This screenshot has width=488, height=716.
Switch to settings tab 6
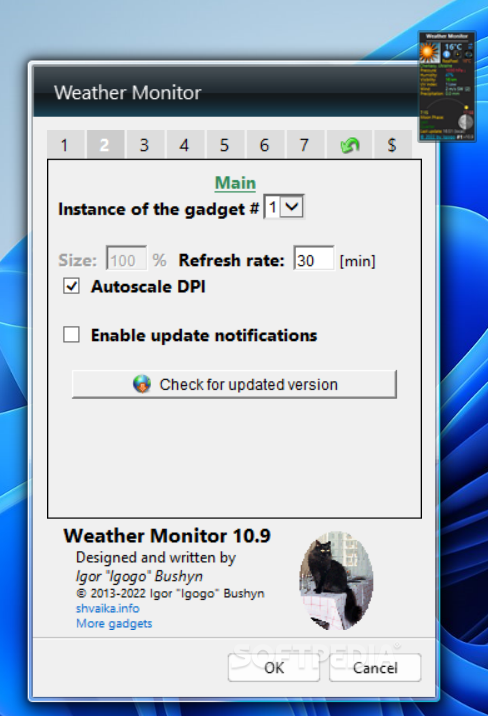pyautogui.click(x=264, y=145)
